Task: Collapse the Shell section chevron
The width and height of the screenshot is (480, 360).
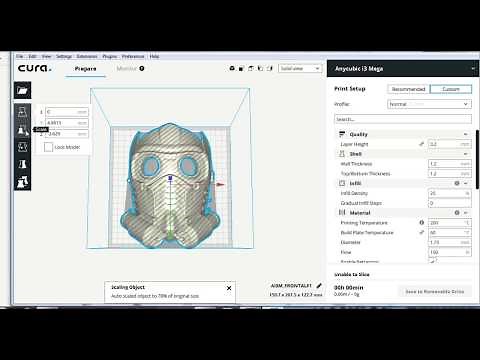Action: [x=466, y=154]
